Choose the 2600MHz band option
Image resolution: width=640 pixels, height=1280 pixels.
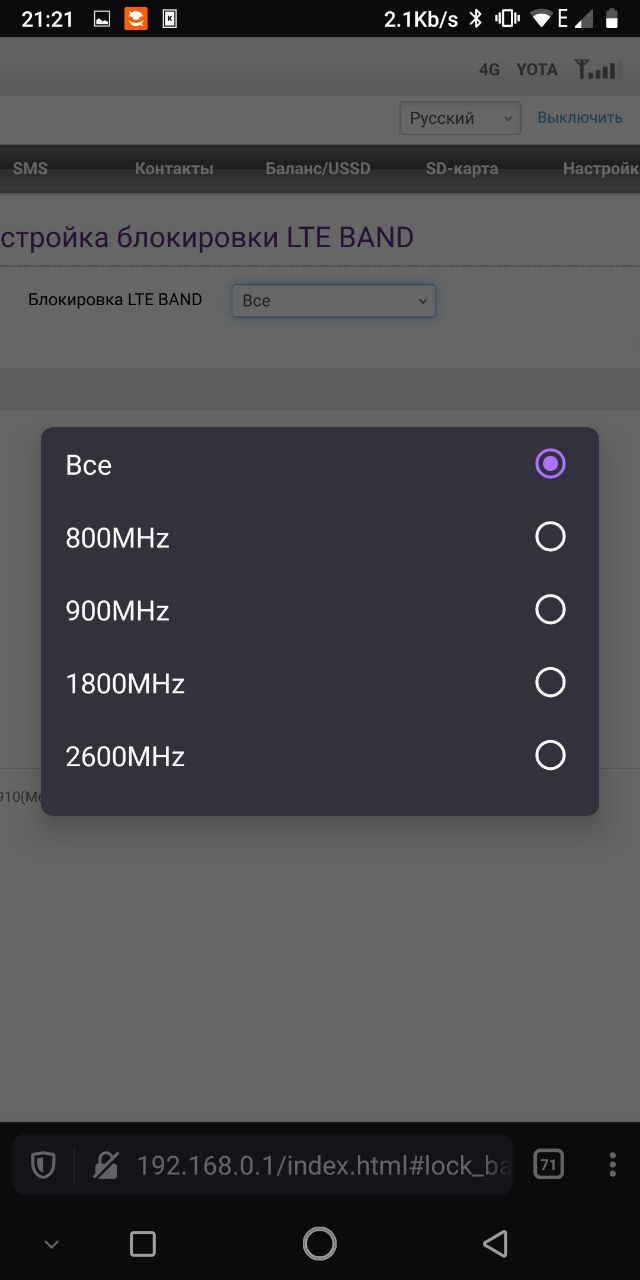[320, 756]
